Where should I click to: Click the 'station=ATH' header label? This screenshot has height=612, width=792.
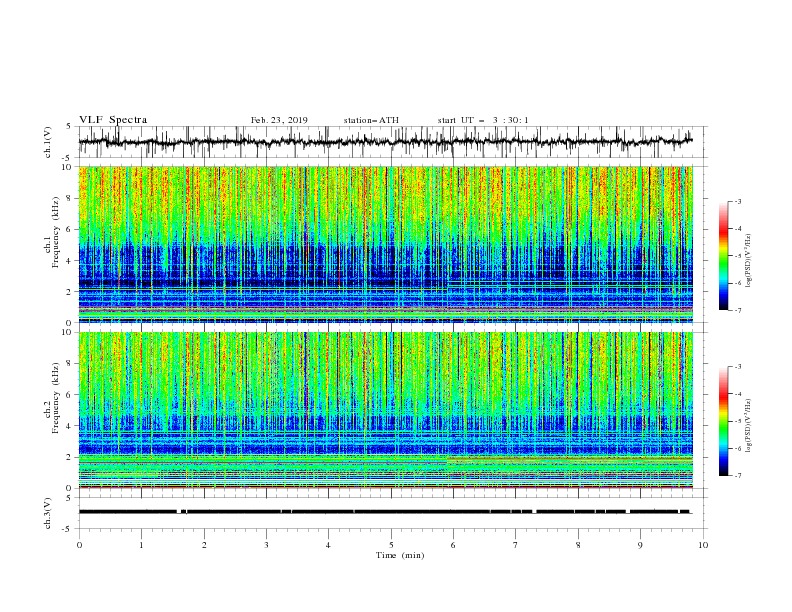(x=371, y=120)
